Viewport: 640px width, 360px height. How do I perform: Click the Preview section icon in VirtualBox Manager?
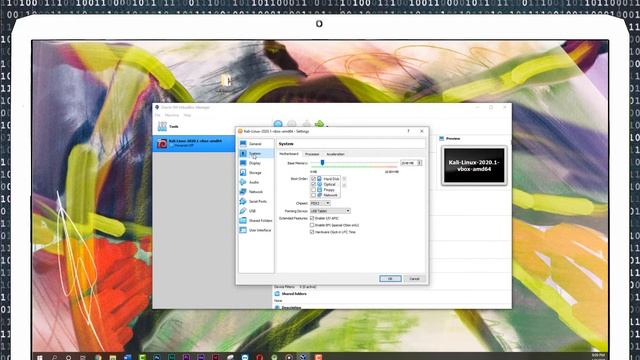pos(441,139)
